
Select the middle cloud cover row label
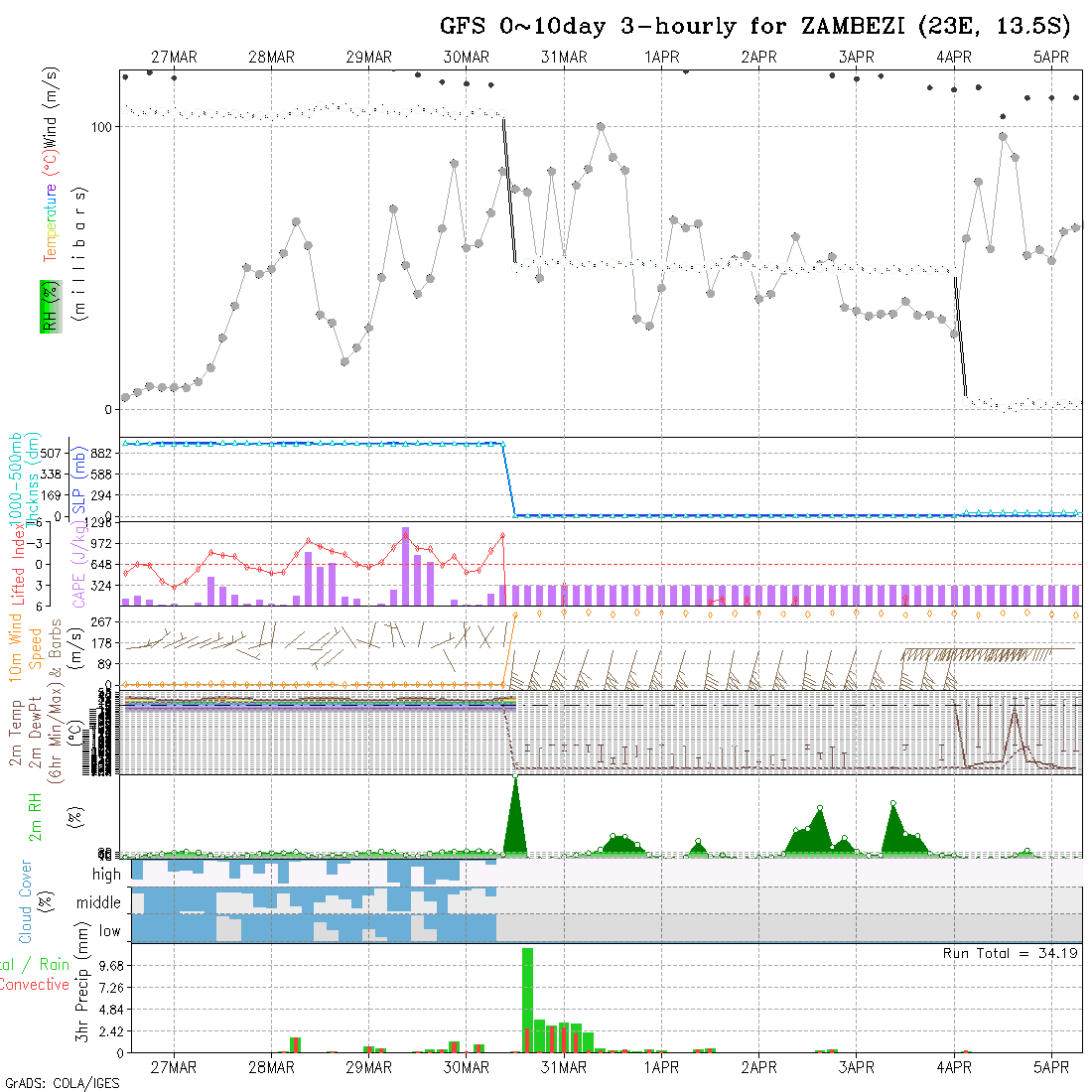pyautogui.click(x=100, y=903)
